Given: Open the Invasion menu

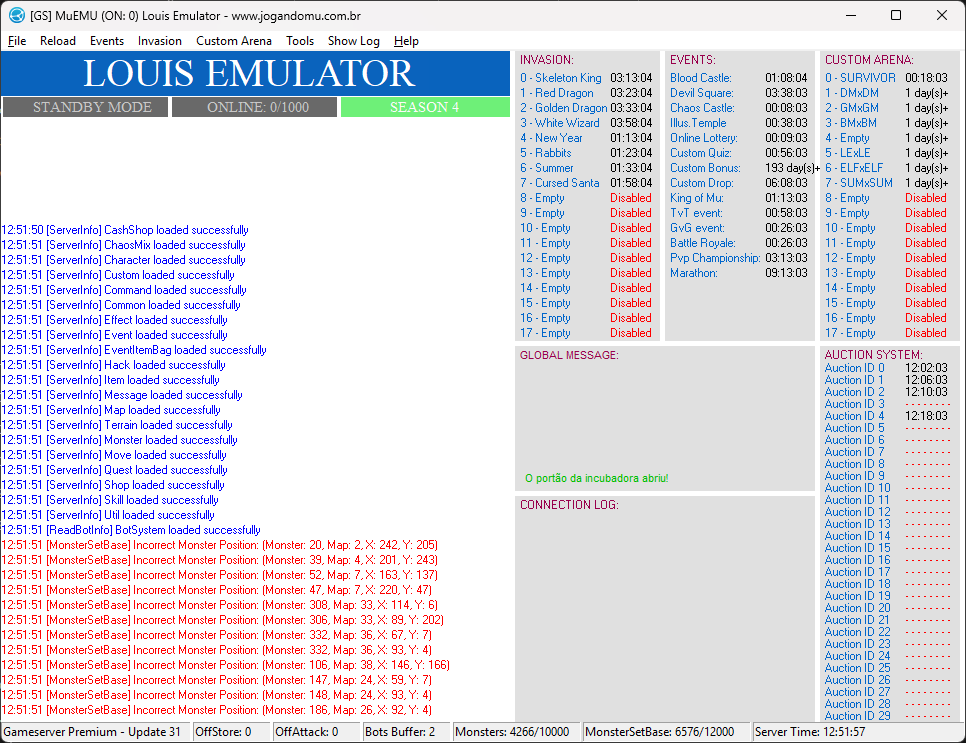Looking at the screenshot, I should (160, 41).
